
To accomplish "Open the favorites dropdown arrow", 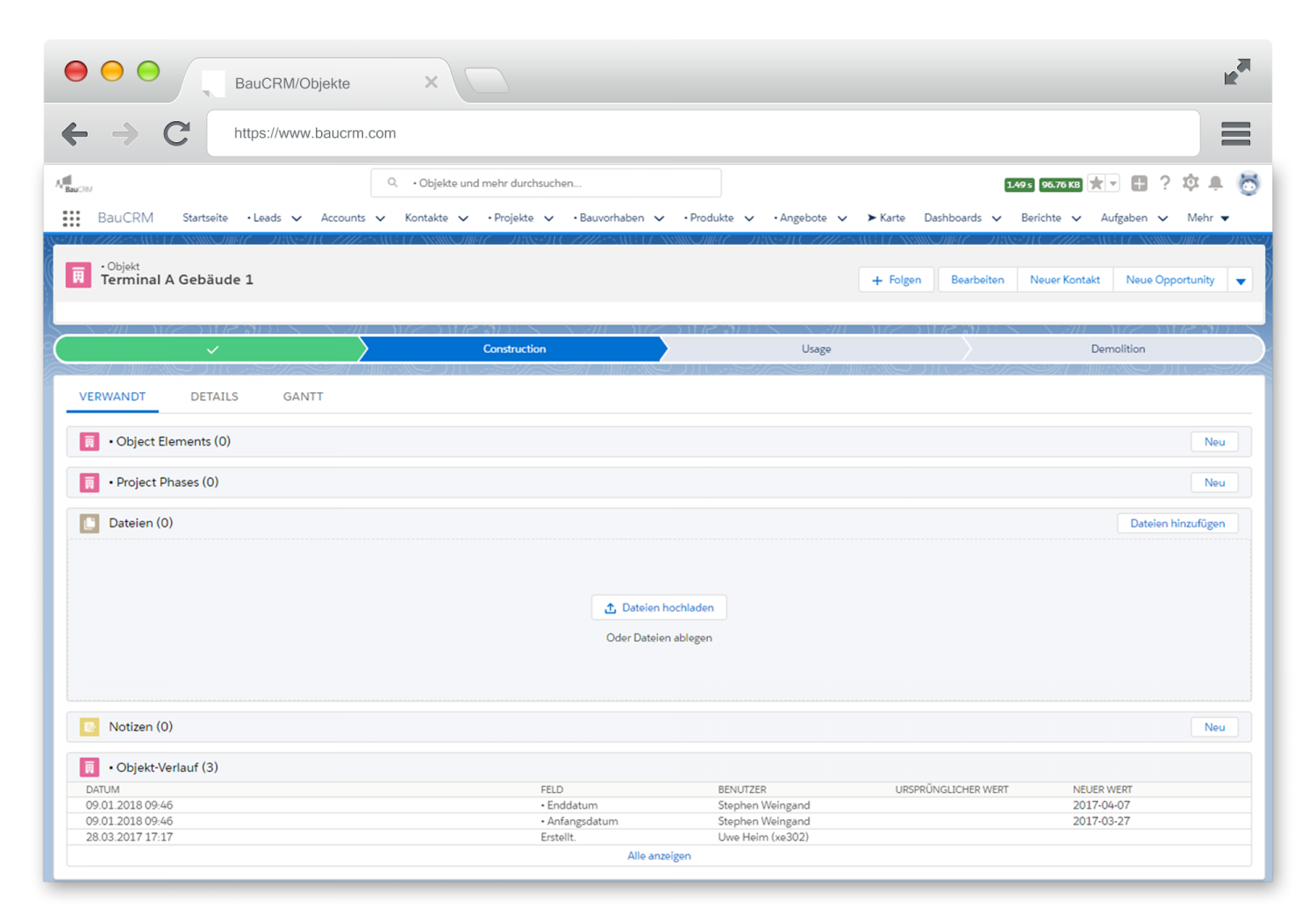I will [x=1112, y=183].
